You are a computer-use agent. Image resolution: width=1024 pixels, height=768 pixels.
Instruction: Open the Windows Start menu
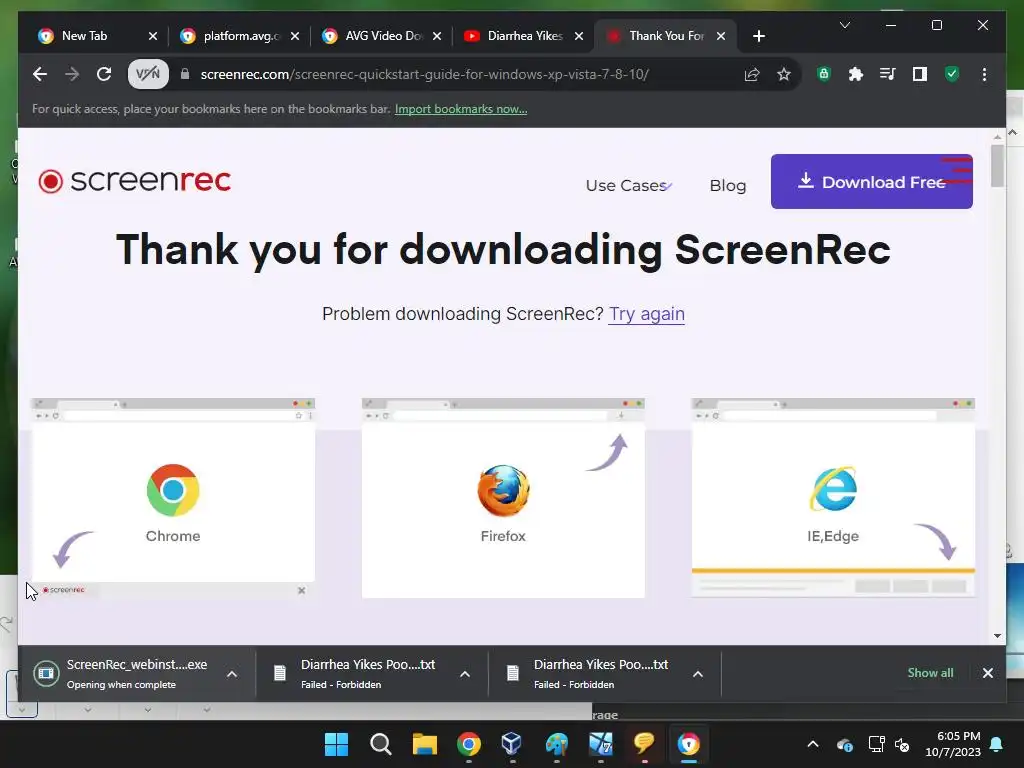(336, 744)
